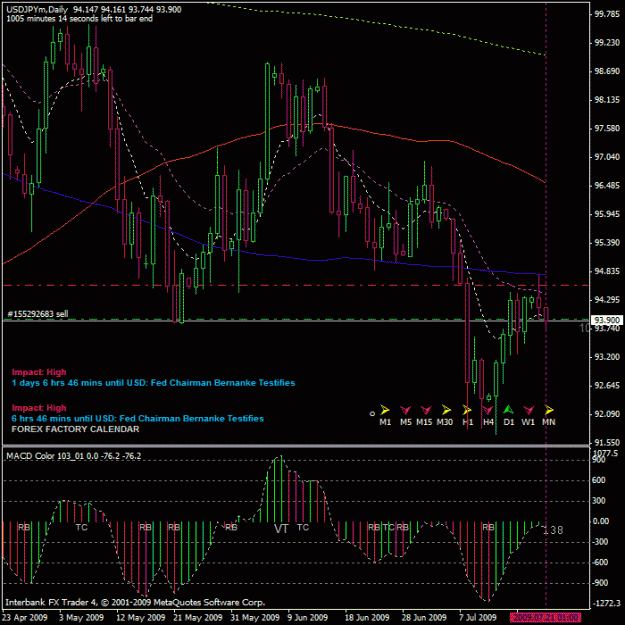Click the yellow arrow above H1

point(467,410)
